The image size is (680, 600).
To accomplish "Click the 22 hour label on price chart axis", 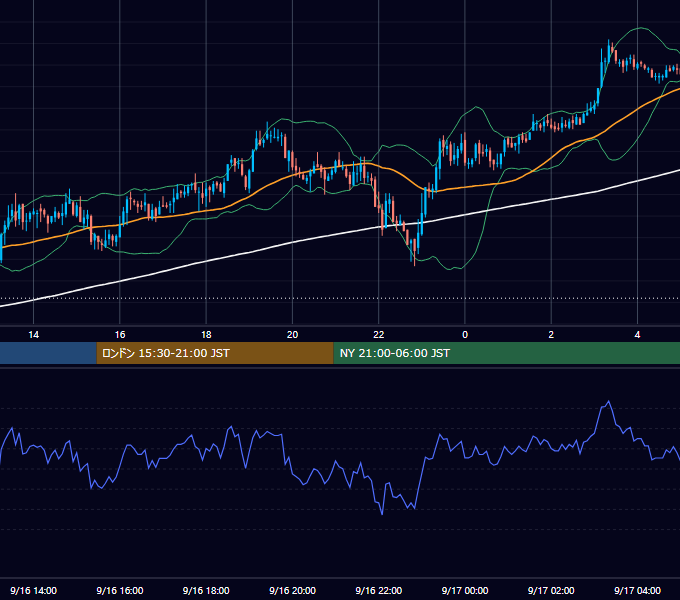I will point(379,335).
